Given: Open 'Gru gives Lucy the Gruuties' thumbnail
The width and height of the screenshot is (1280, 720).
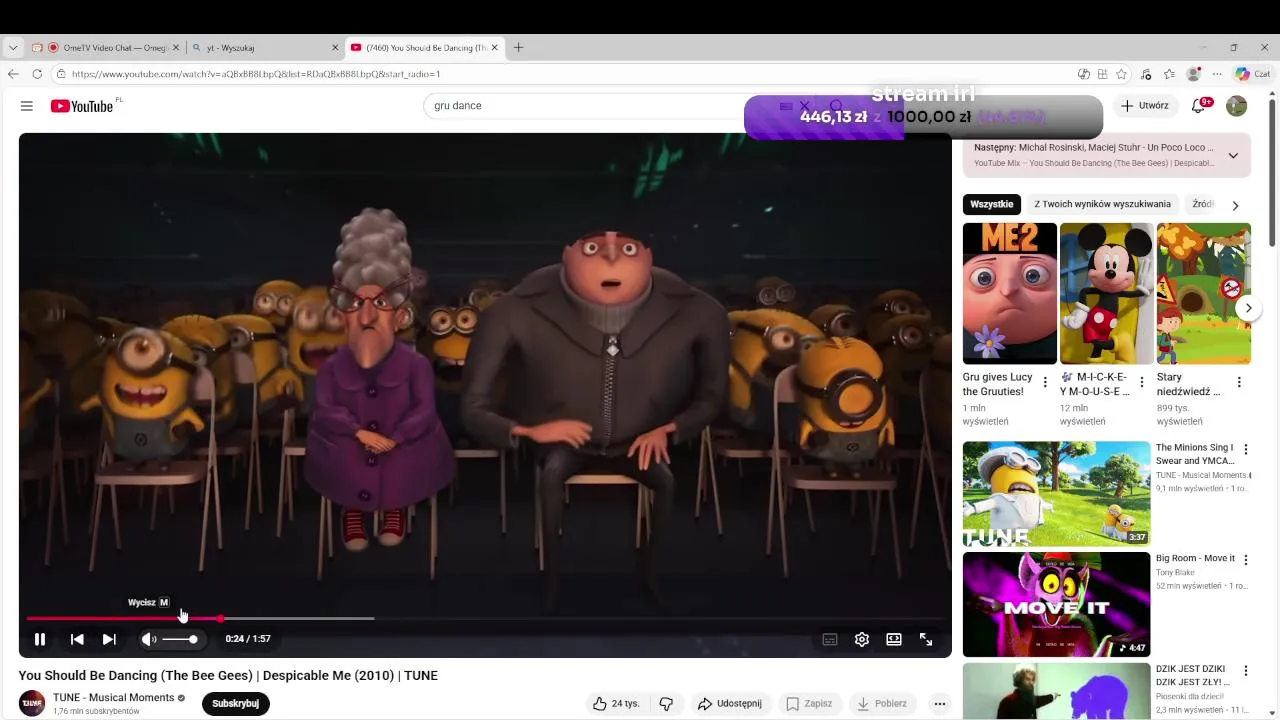Looking at the screenshot, I should 1009,293.
